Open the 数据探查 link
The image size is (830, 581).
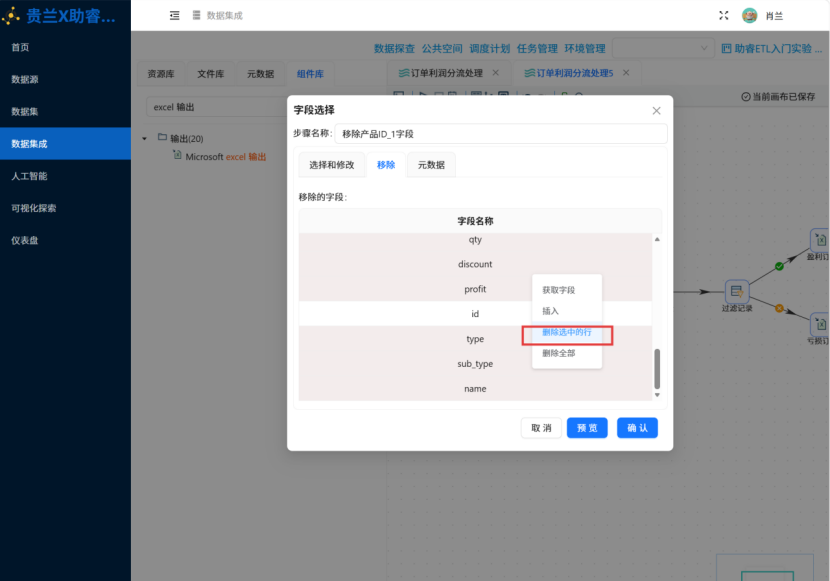394,49
